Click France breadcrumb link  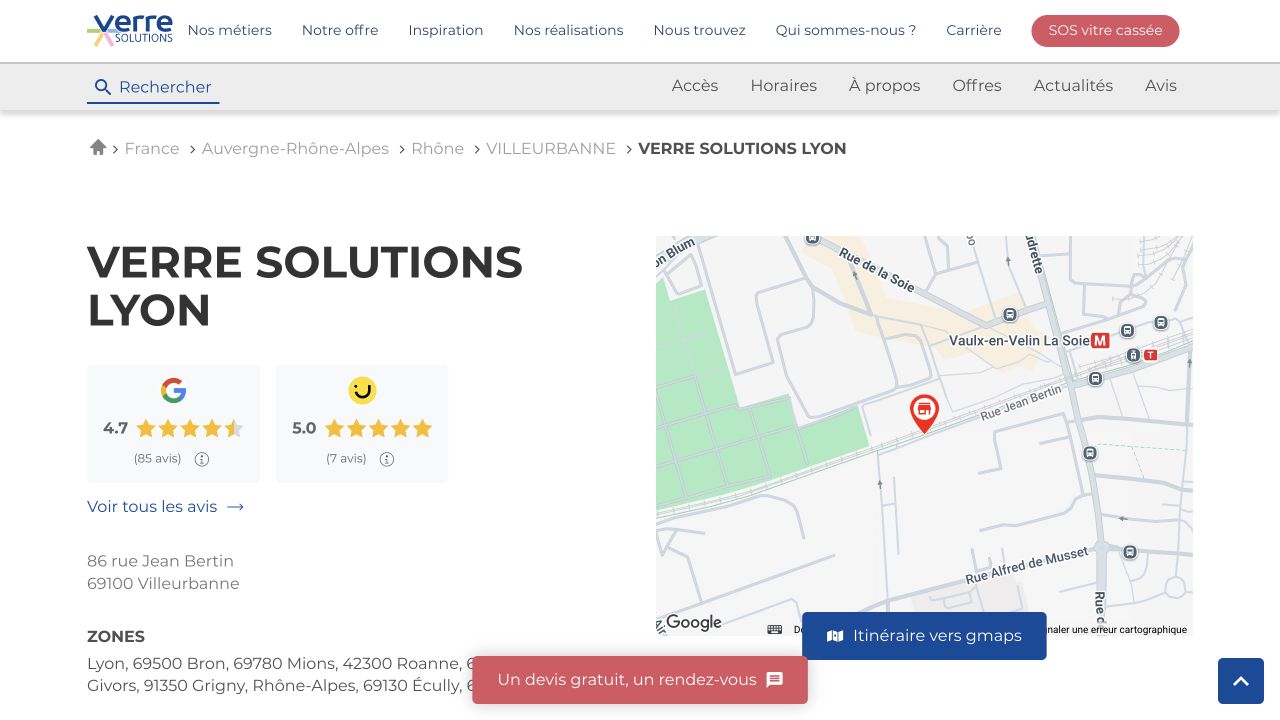click(152, 149)
